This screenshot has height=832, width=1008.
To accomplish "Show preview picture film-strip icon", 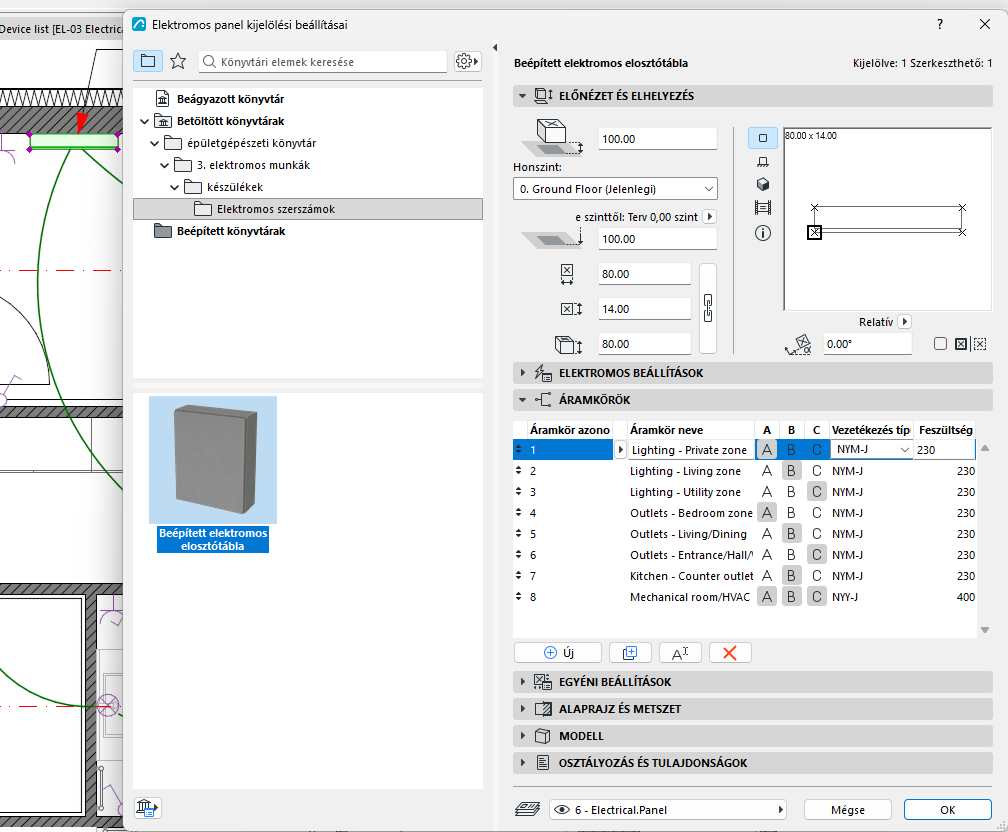I will coord(763,208).
